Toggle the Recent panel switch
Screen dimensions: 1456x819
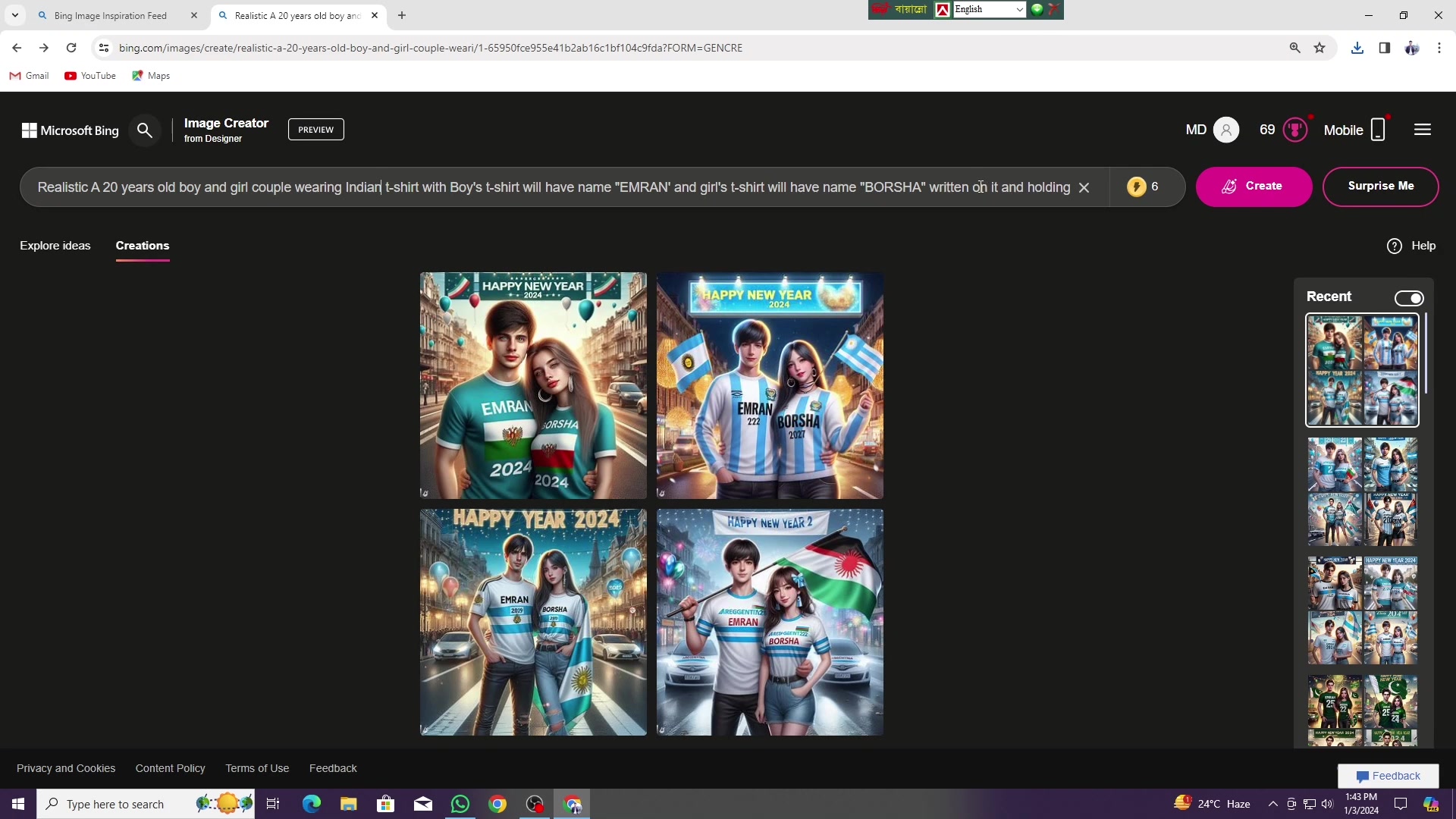point(1408,298)
